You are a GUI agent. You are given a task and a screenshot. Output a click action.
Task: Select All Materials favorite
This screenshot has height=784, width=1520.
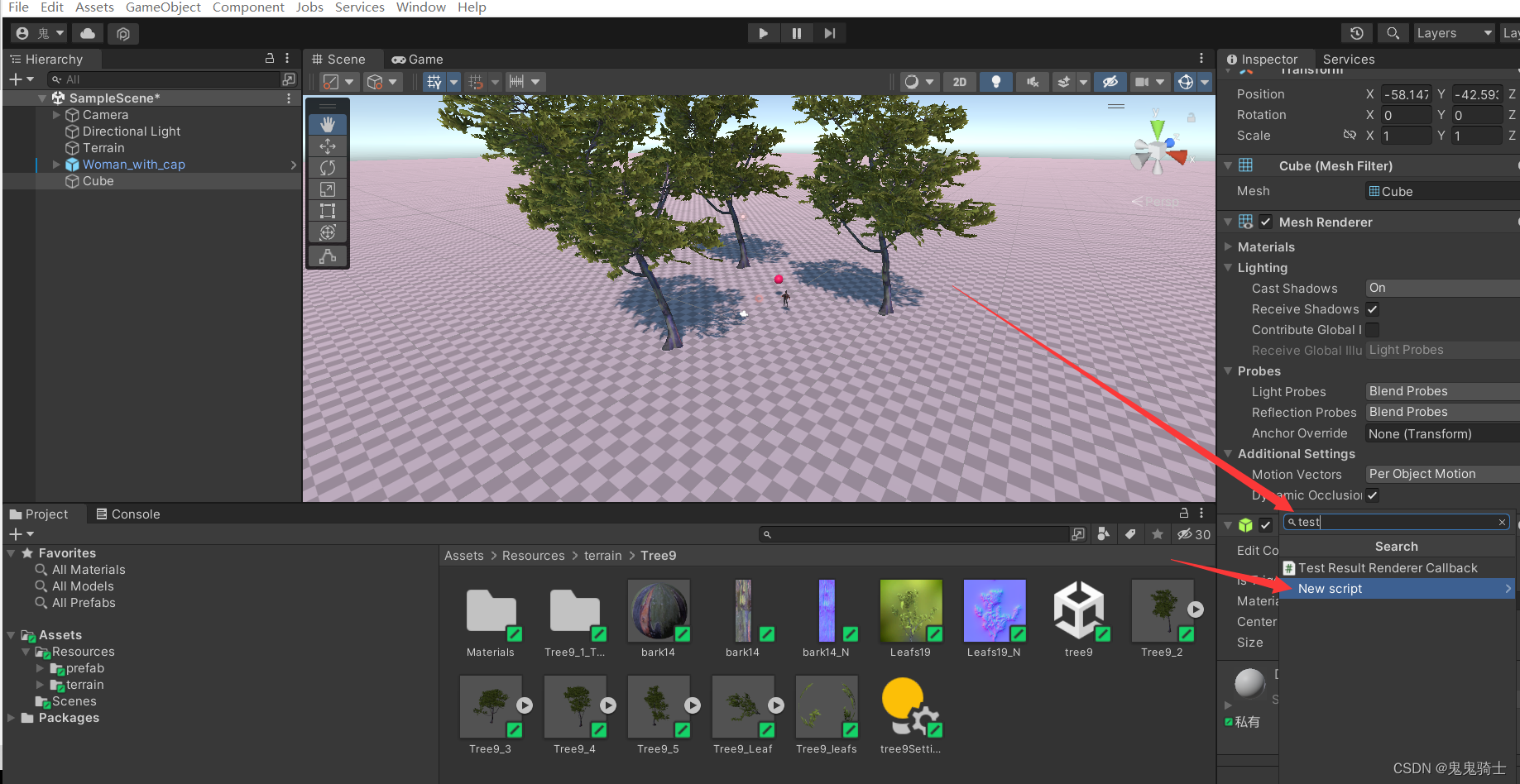tap(89, 570)
